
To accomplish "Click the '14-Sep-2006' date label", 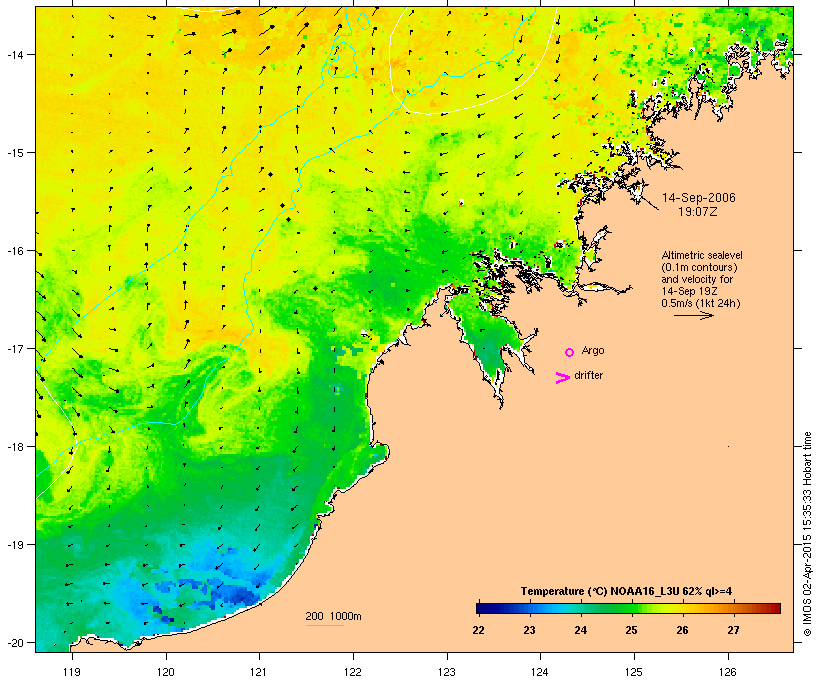I will click(x=699, y=198).
